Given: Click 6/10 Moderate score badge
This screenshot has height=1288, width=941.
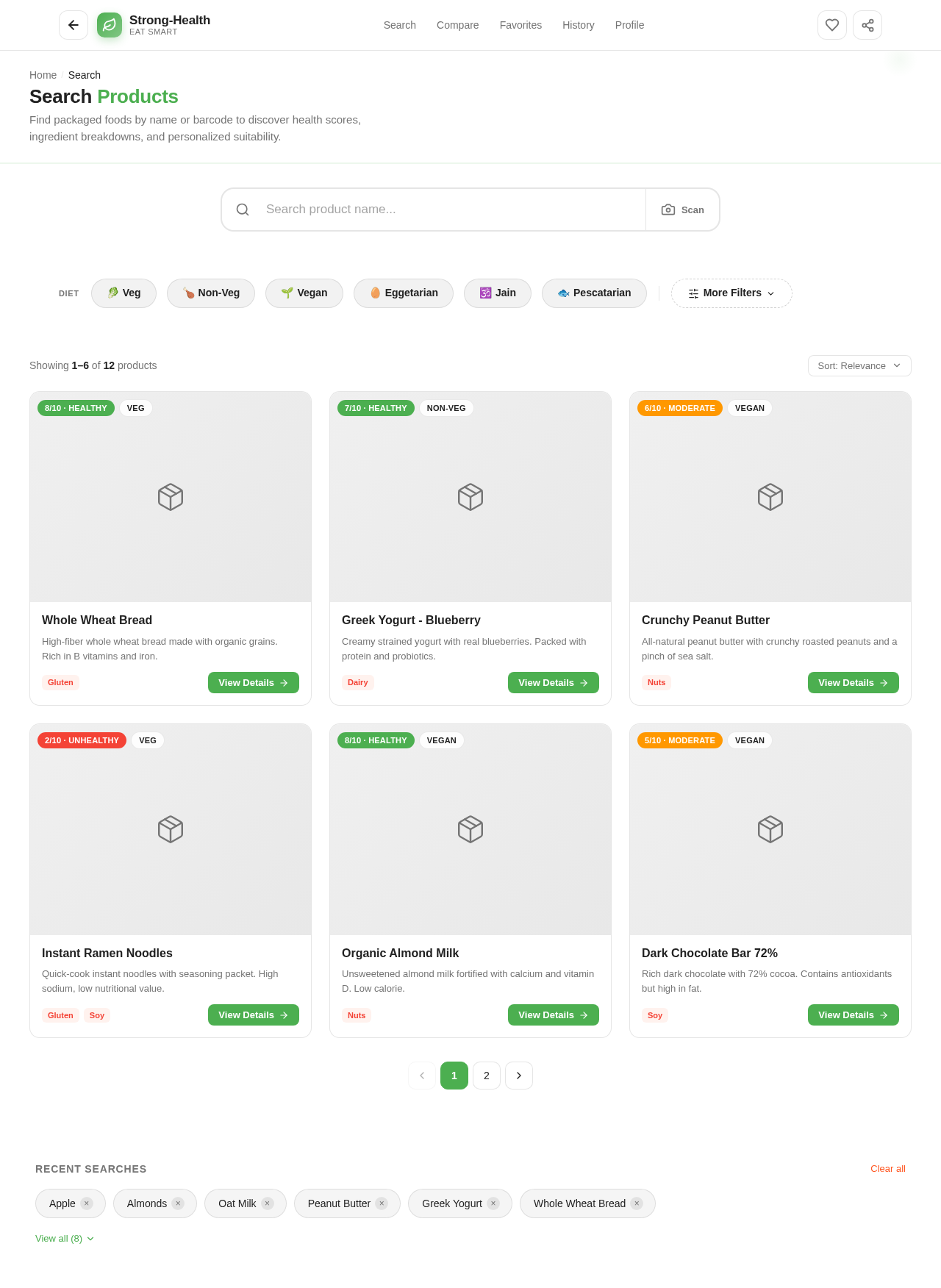Looking at the screenshot, I should click(x=680, y=408).
